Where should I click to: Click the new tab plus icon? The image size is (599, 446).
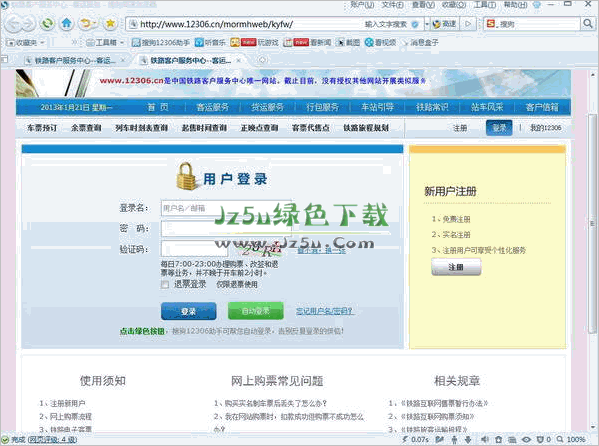[x=262, y=60]
